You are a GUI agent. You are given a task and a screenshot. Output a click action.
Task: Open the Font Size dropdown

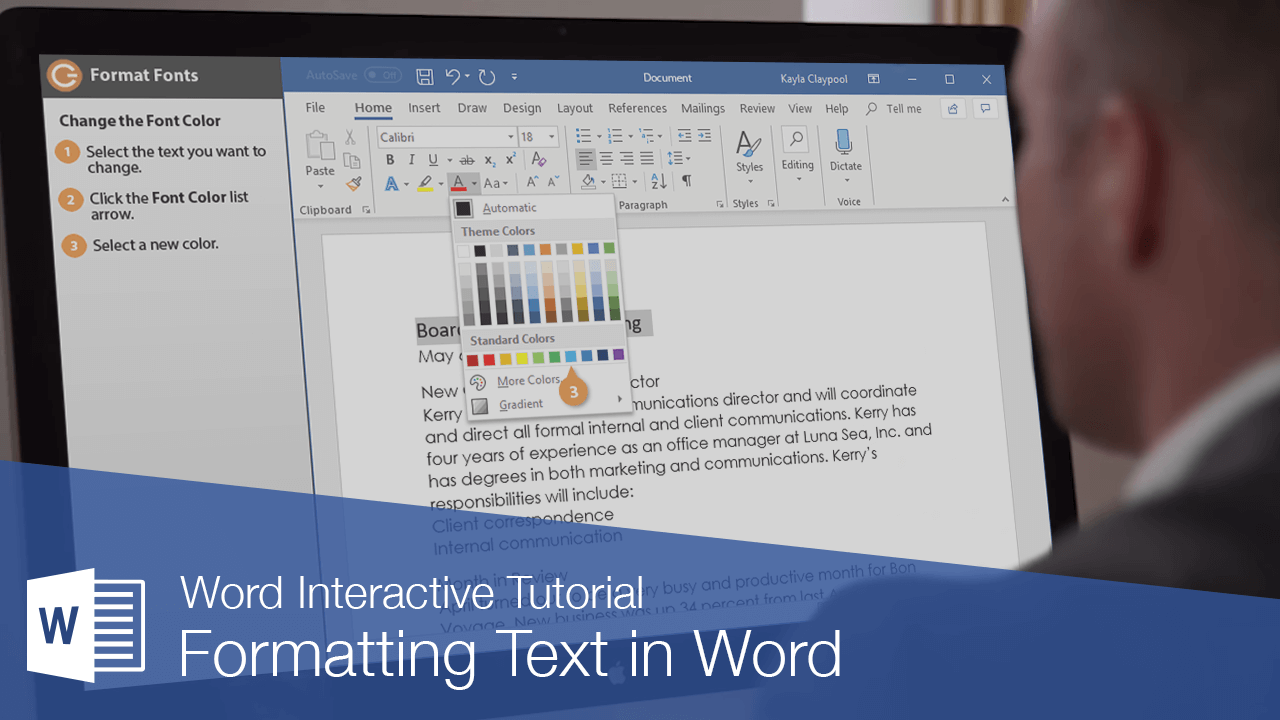pyautogui.click(x=551, y=136)
